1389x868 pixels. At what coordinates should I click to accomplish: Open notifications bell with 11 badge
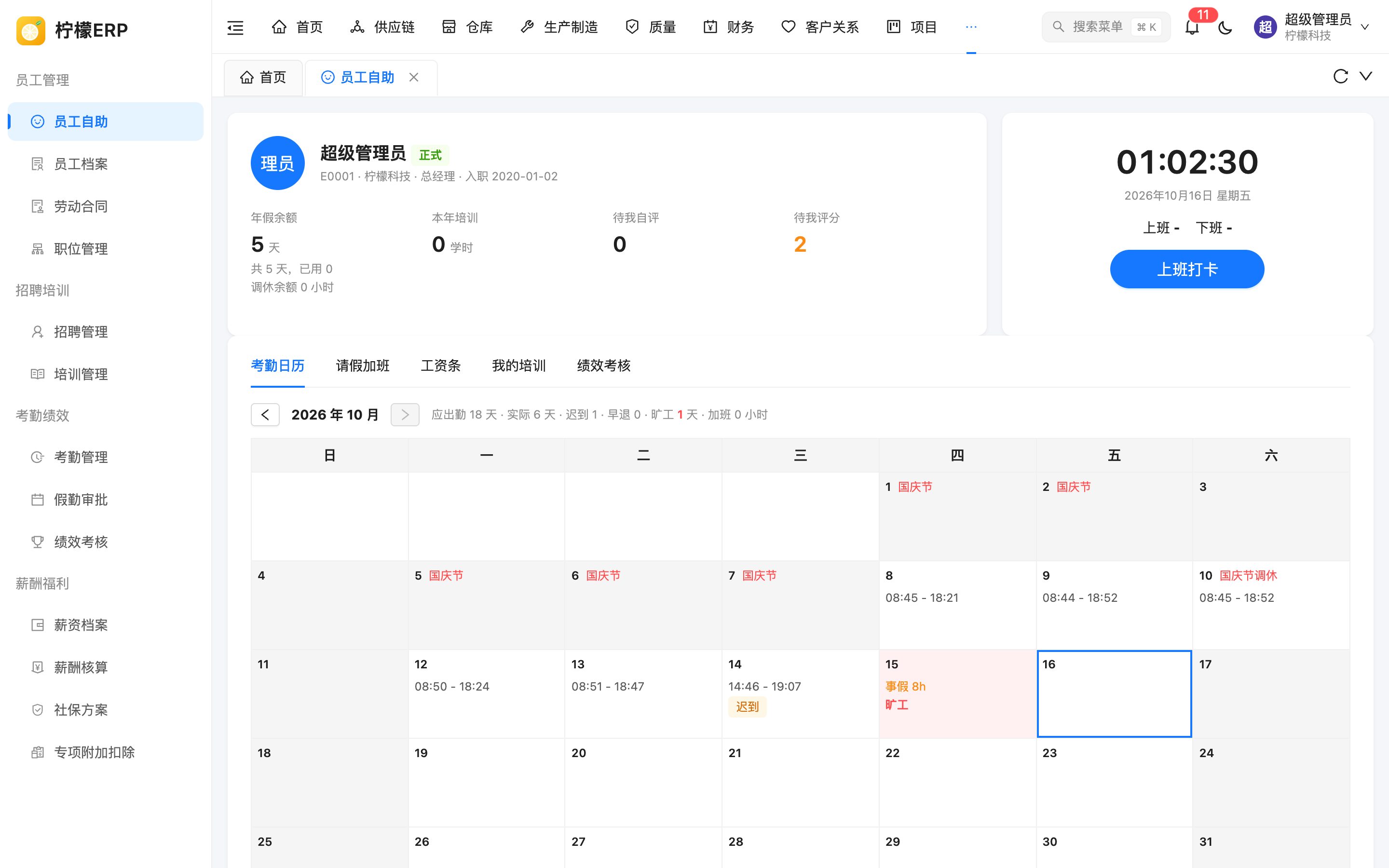point(1192,27)
